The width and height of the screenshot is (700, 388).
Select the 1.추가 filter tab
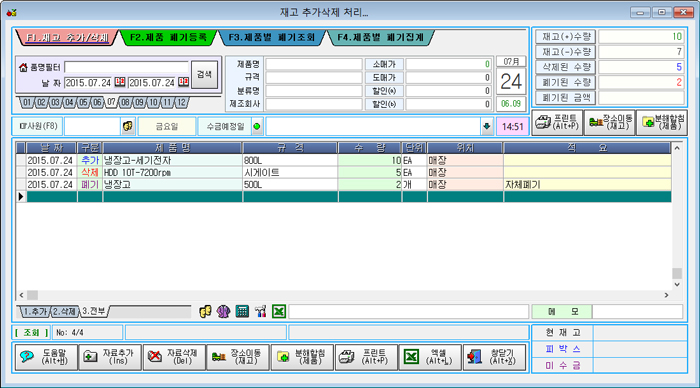[35, 312]
